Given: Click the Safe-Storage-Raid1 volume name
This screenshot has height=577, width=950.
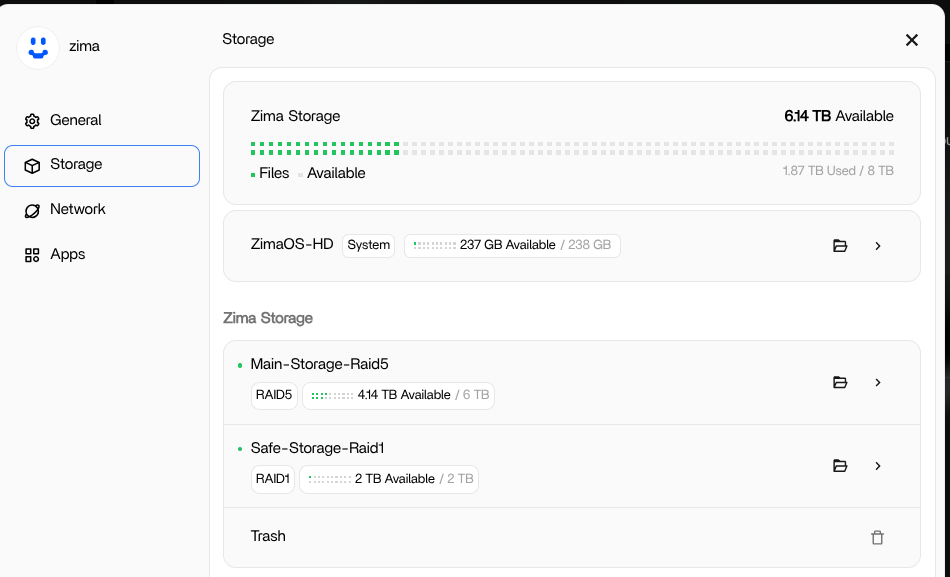Looking at the screenshot, I should [317, 448].
